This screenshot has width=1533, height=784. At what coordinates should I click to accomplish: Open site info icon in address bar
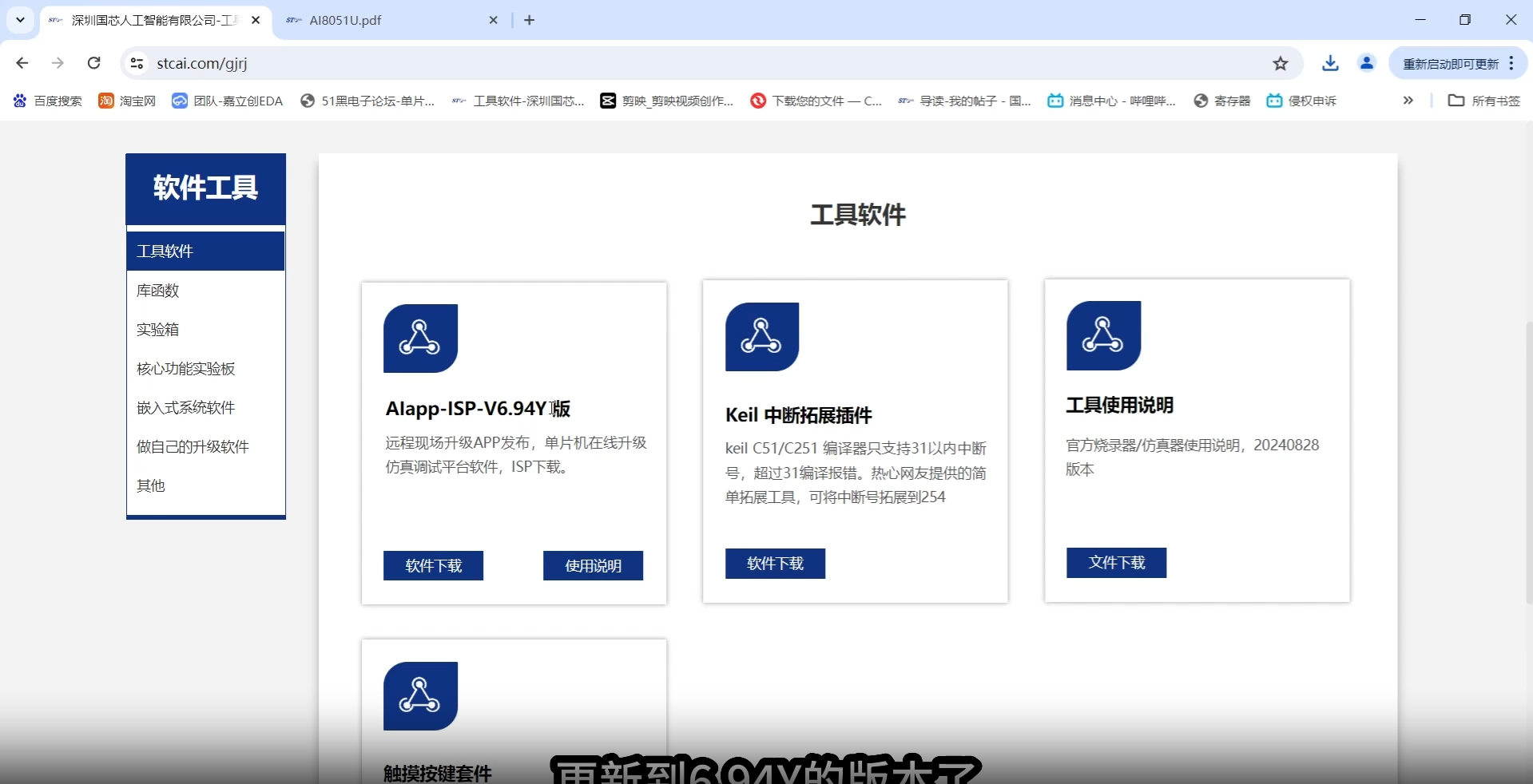click(137, 63)
